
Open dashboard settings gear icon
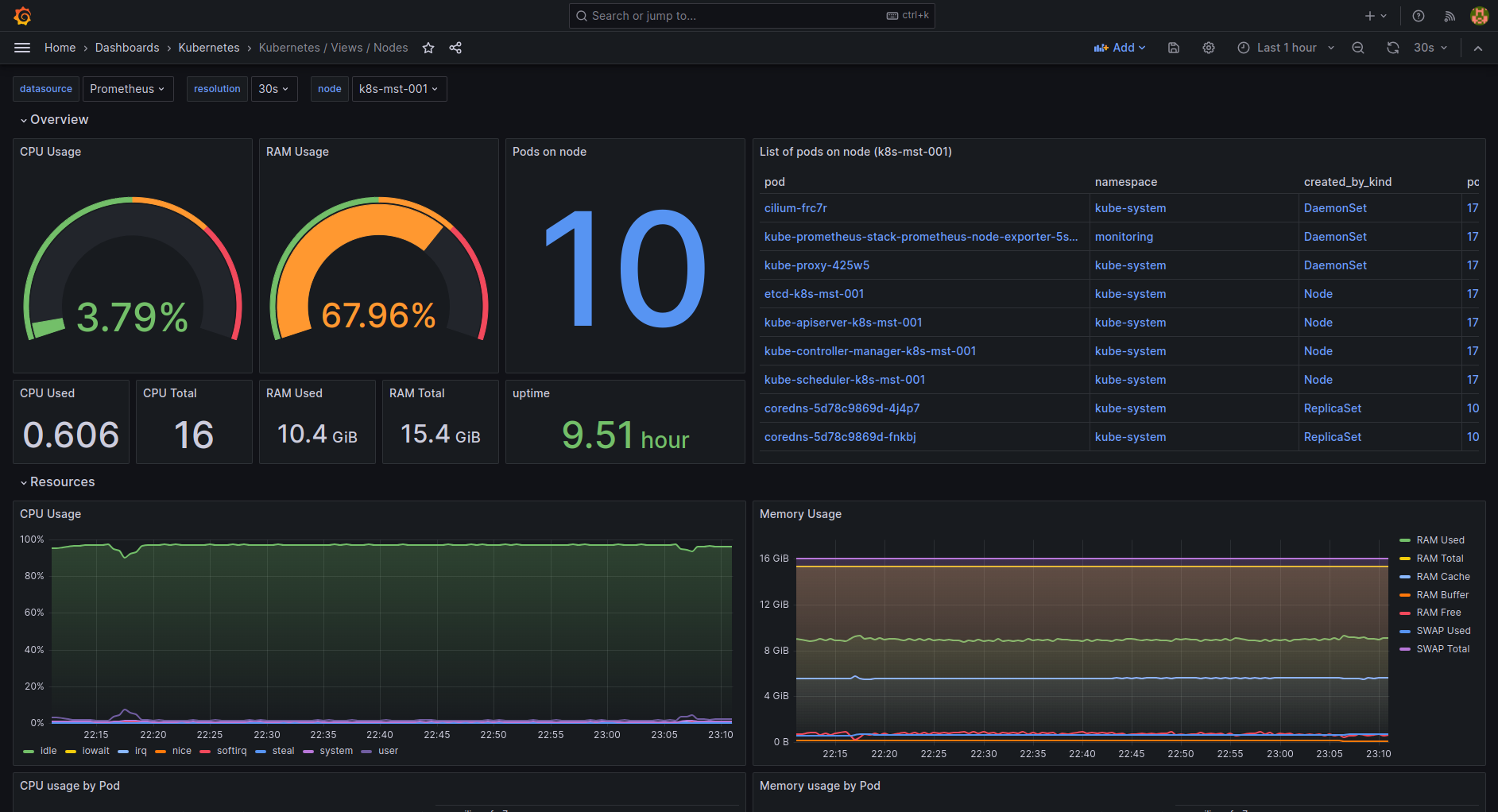[x=1209, y=48]
